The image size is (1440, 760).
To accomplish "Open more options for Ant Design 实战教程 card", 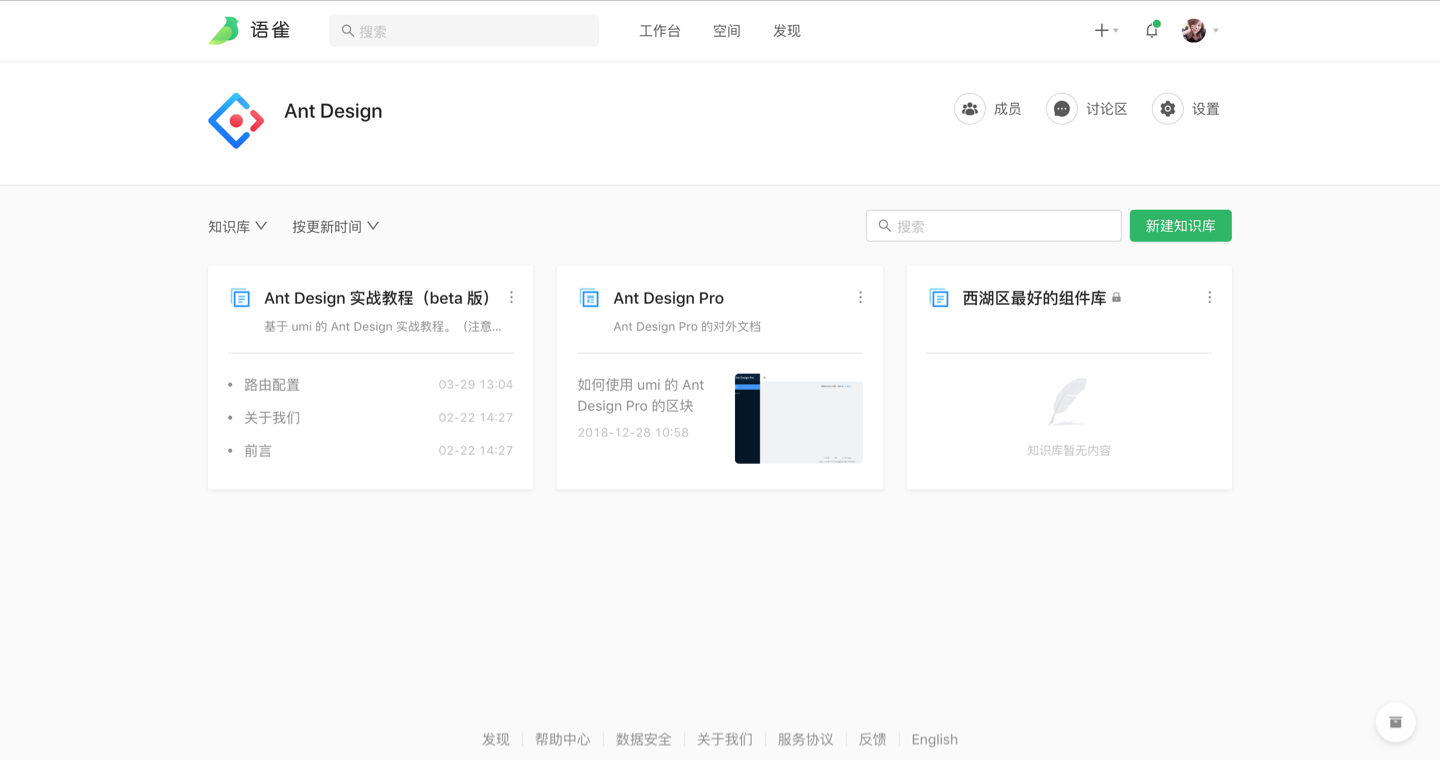I will 511,298.
